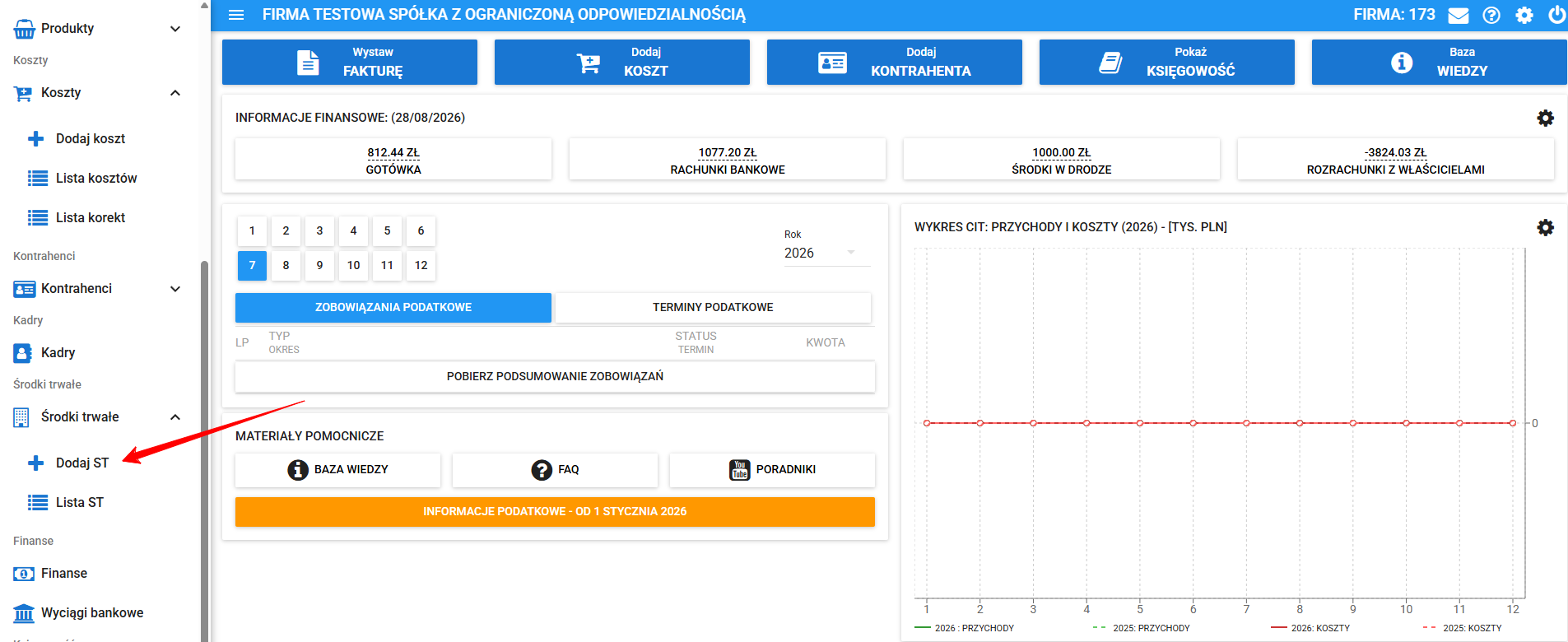Open Rozrachunki z właścicielami tile

pyautogui.click(x=1396, y=160)
